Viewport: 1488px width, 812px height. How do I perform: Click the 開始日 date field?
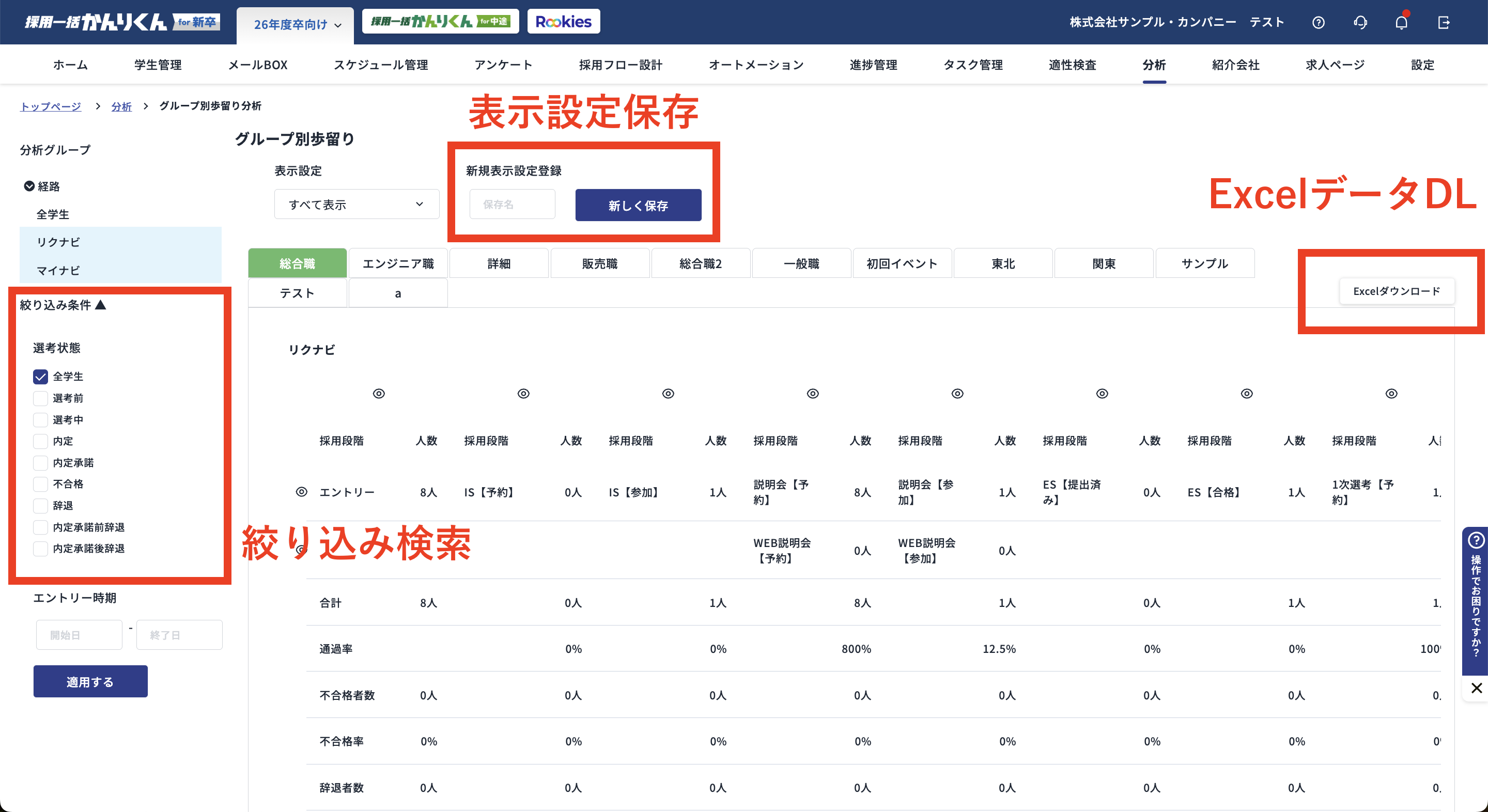point(79,635)
